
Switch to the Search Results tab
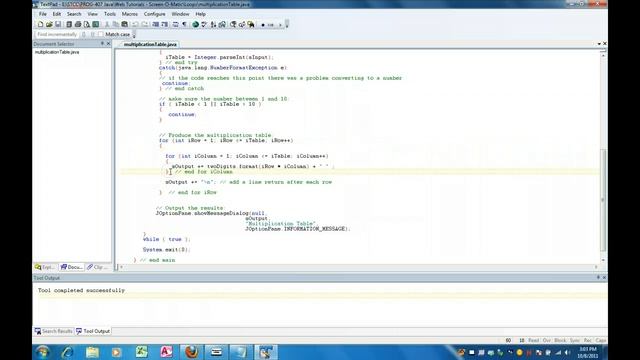[53, 331]
